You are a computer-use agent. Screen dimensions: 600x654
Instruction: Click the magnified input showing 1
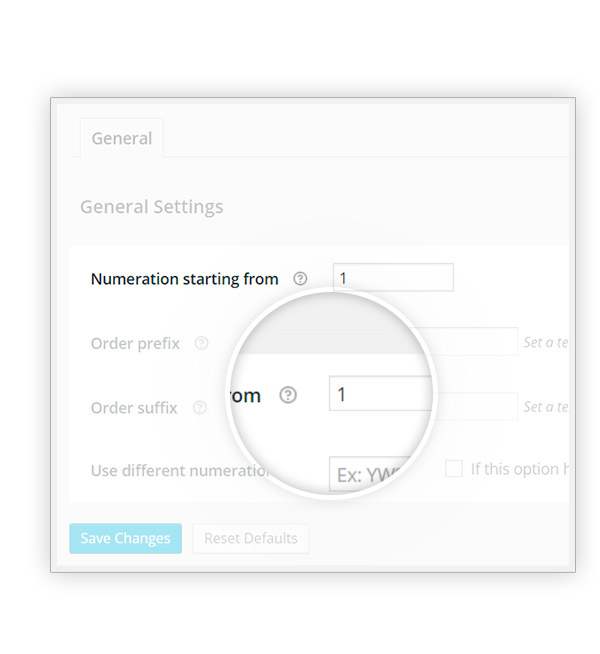380,394
